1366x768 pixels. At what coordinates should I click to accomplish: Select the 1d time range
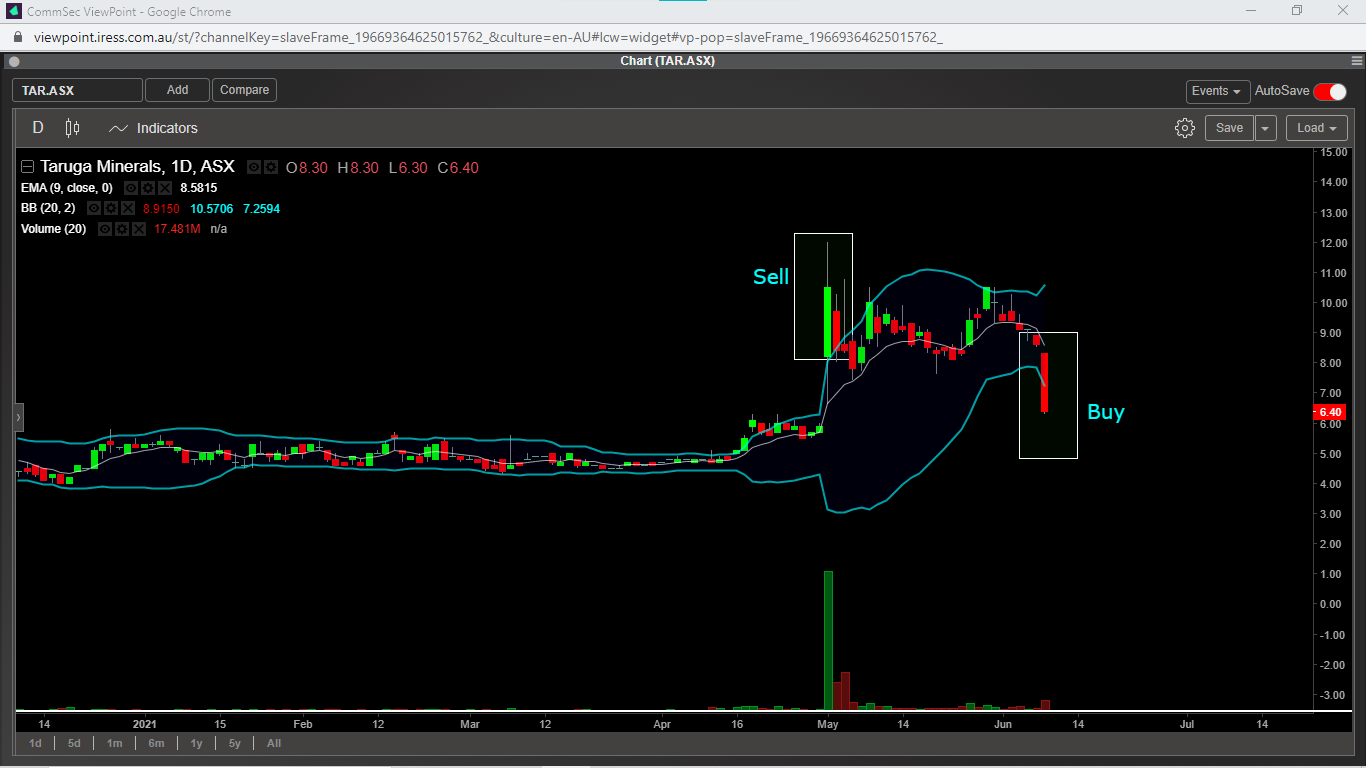coord(36,743)
